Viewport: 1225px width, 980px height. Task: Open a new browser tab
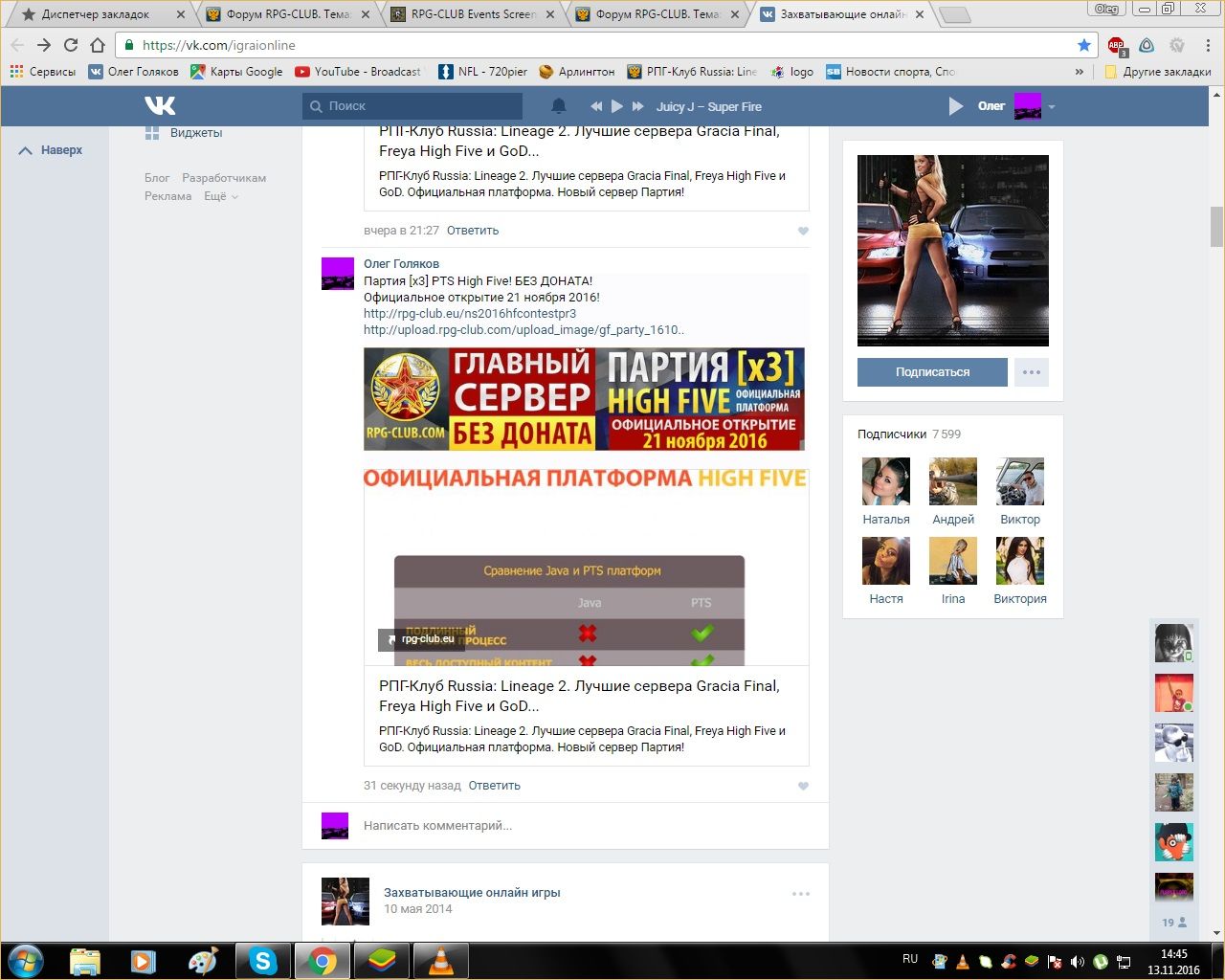click(x=954, y=14)
